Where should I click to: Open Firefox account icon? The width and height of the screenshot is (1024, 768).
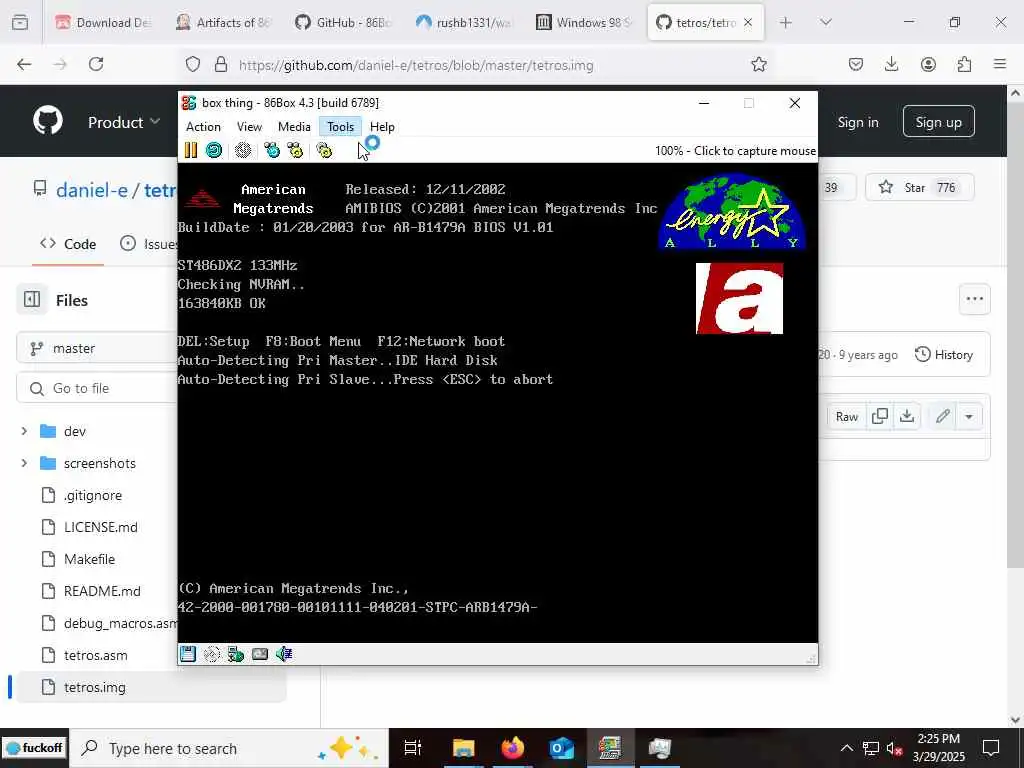coord(928,64)
